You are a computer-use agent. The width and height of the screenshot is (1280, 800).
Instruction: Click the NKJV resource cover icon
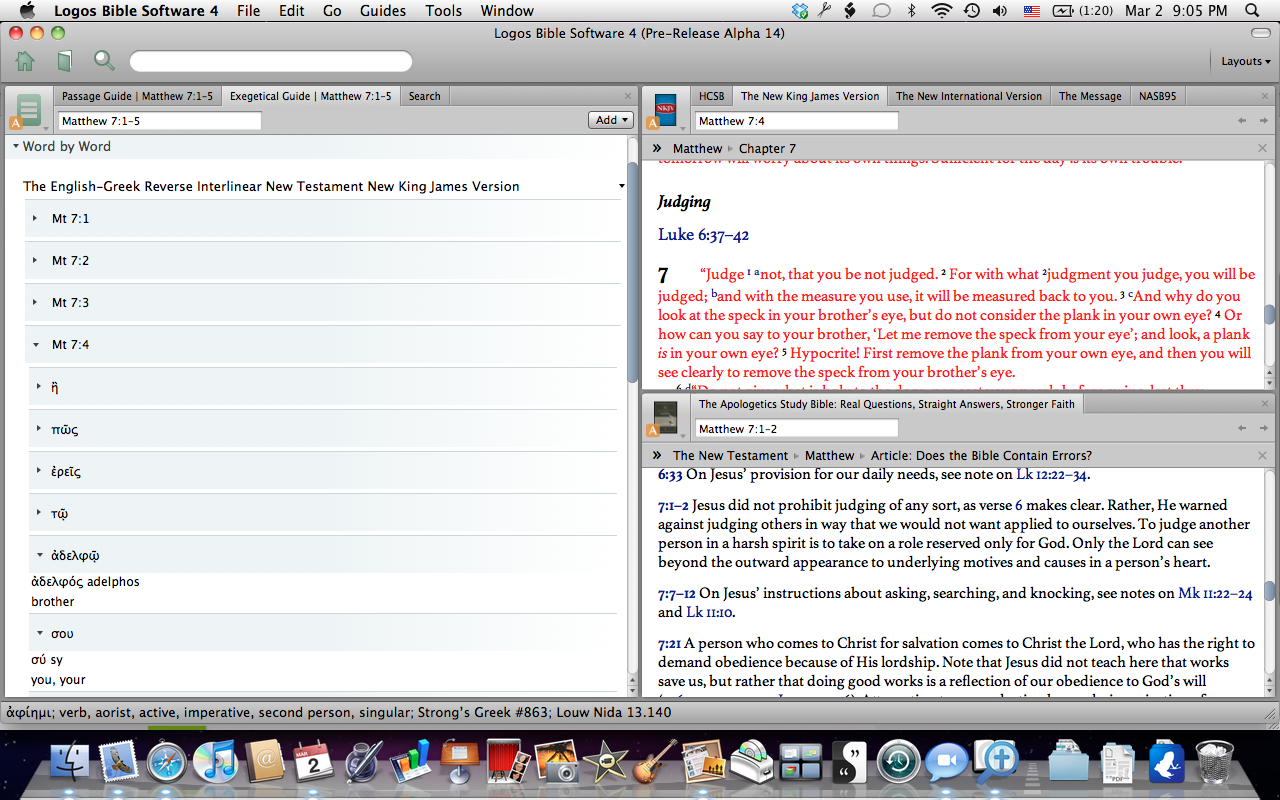664,110
